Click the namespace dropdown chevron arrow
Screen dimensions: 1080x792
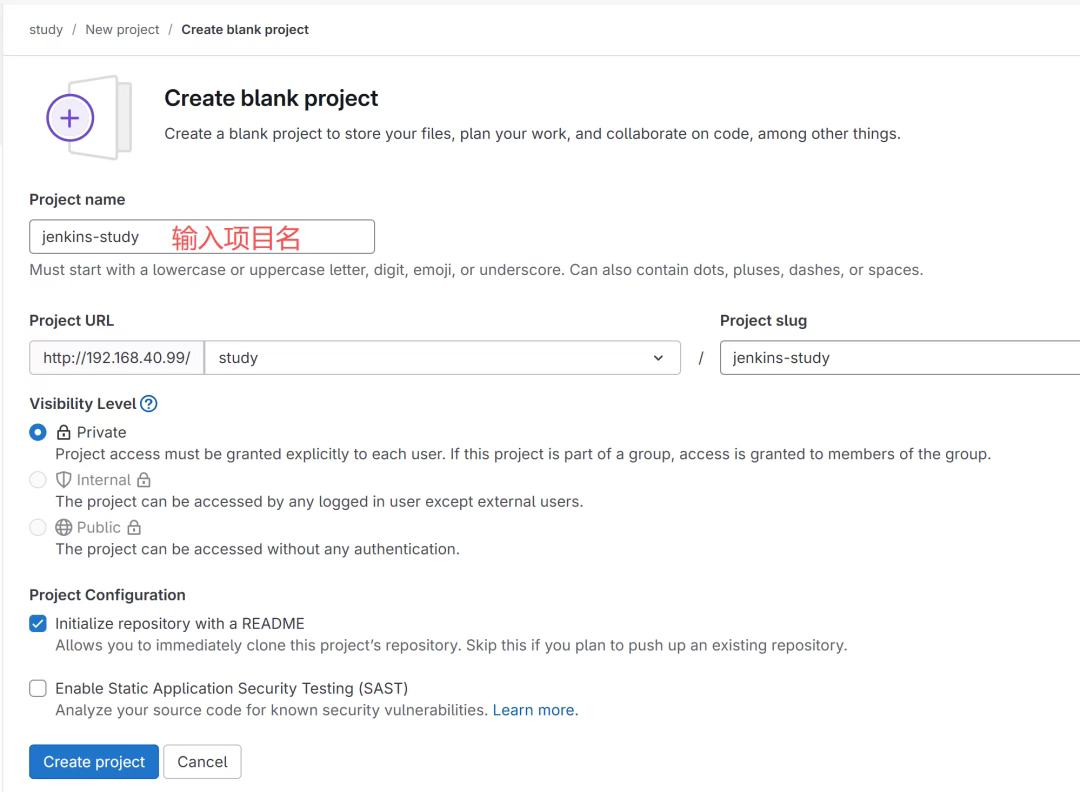658,358
